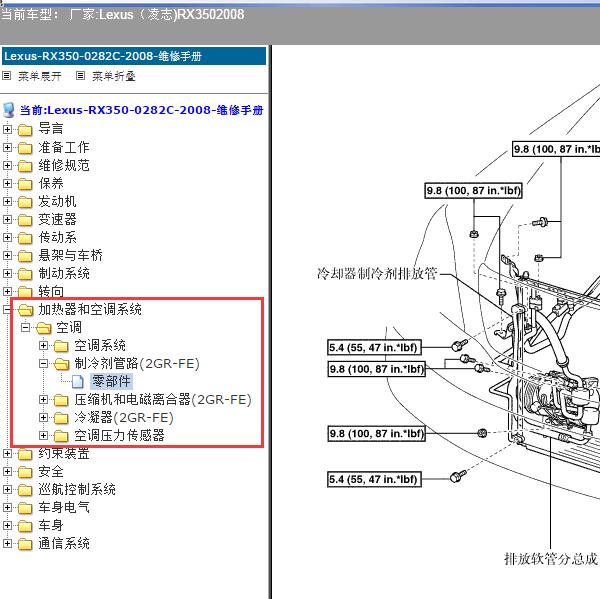Click the 车身电气 folder icon
Viewport: 600px width, 599px height.
pyautogui.click(x=25, y=508)
